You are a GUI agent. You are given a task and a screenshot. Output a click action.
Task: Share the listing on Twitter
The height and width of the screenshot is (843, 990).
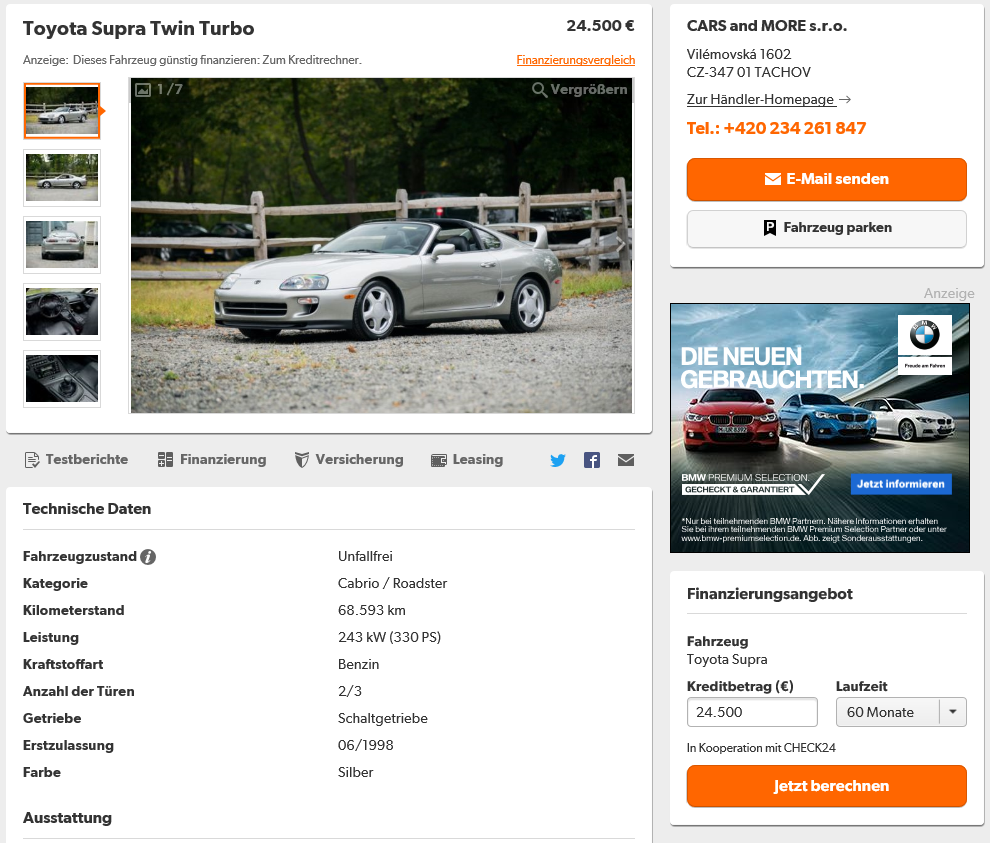pos(557,460)
